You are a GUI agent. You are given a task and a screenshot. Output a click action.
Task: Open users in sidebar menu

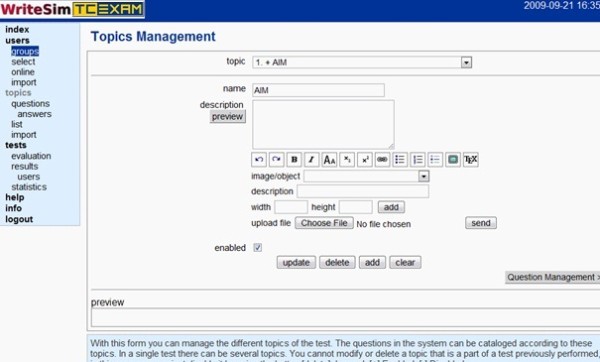coord(17,40)
